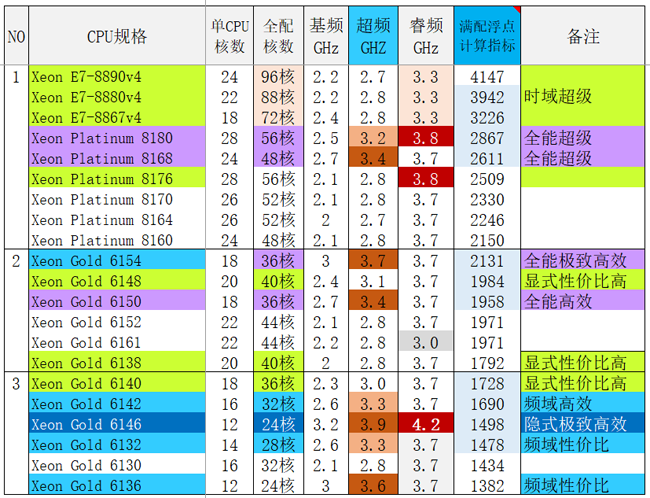This screenshot has width=650, height=498.
Task: Select the 全配核数 header cell
Action: pos(278,36)
